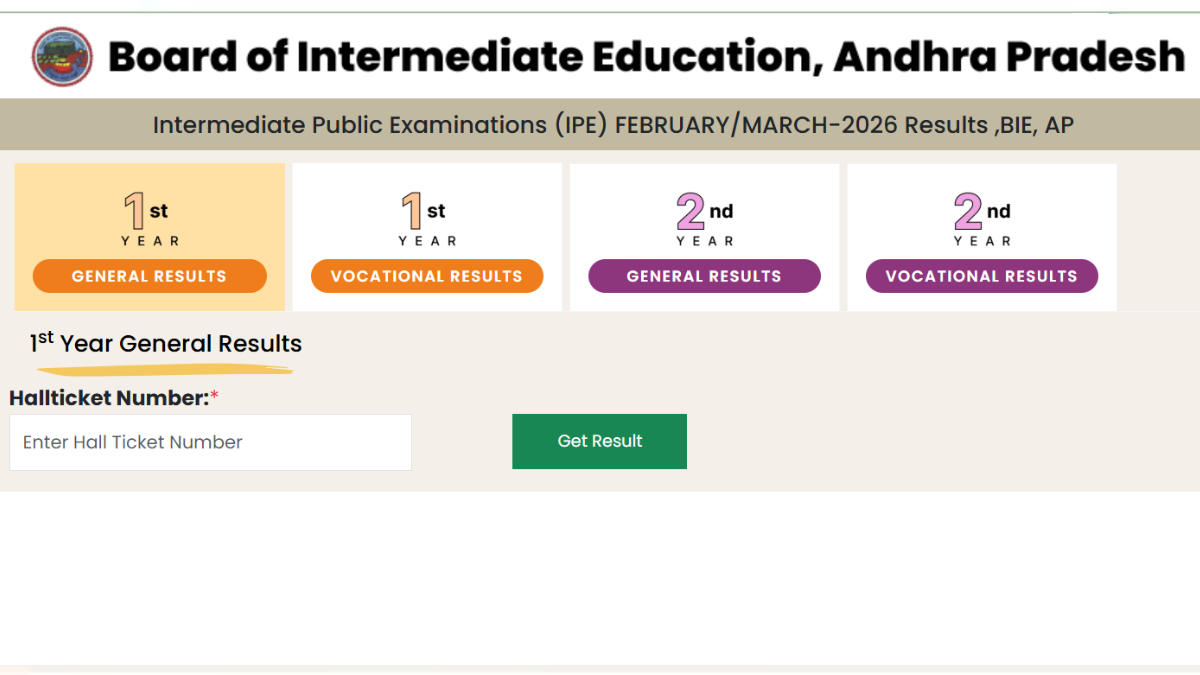This screenshot has width=1200, height=675.
Task: Click the Board of Intermediate Education logo
Action: (62, 57)
